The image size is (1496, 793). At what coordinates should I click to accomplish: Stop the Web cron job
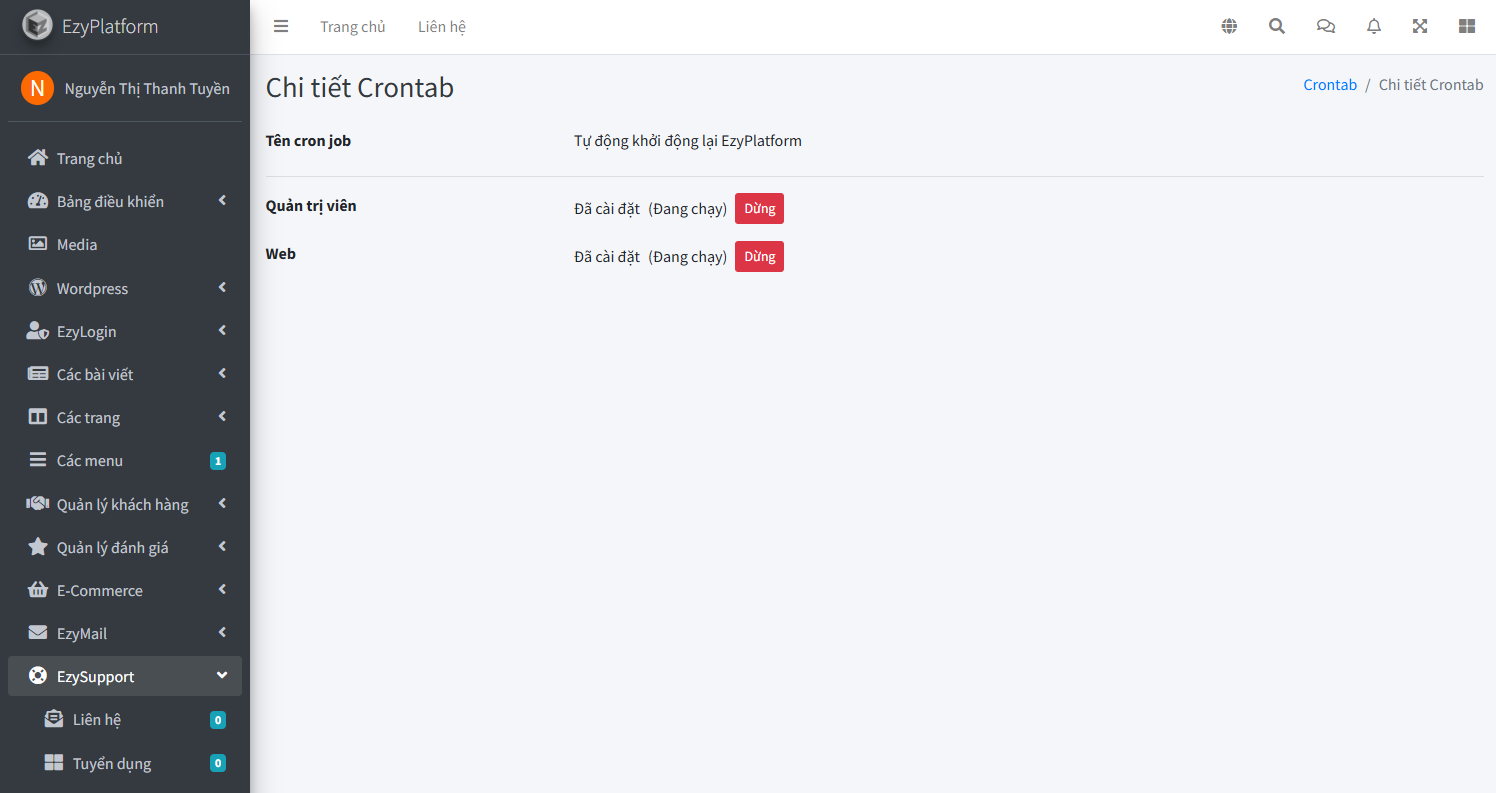coord(759,256)
